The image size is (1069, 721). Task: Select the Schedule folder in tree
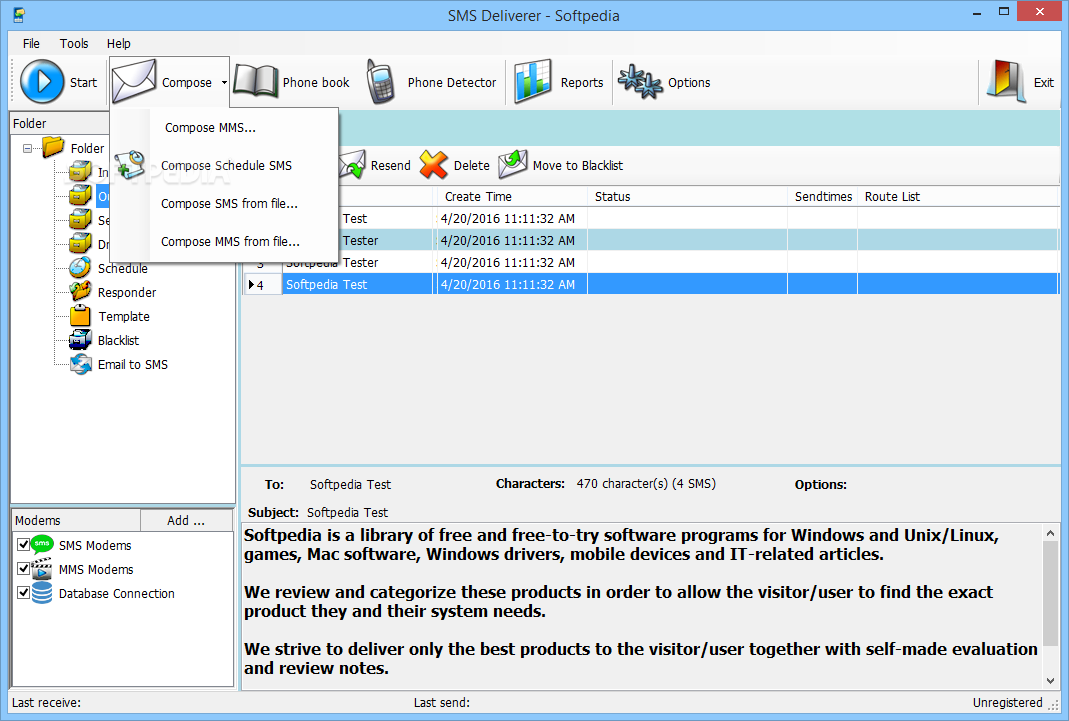pos(123,269)
